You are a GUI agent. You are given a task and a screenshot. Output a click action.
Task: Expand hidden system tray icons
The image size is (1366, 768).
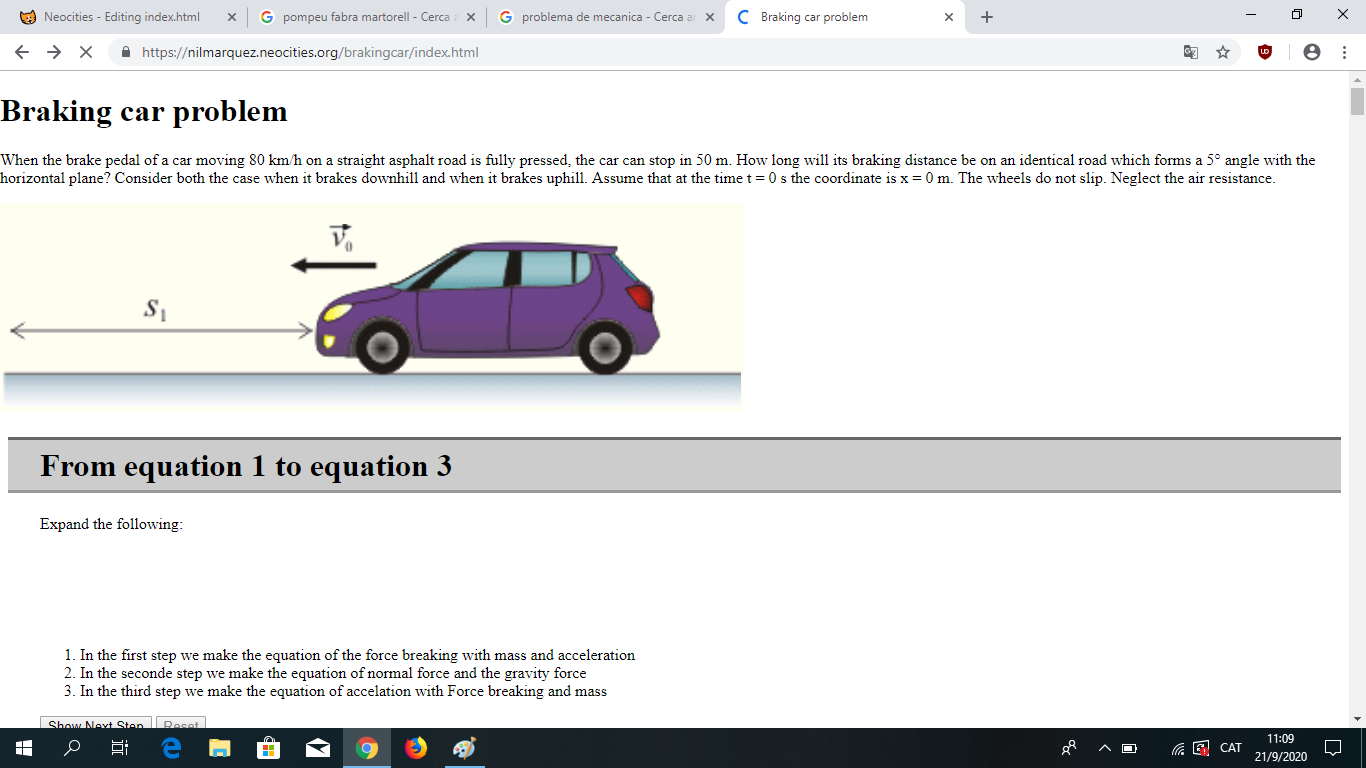point(1104,748)
